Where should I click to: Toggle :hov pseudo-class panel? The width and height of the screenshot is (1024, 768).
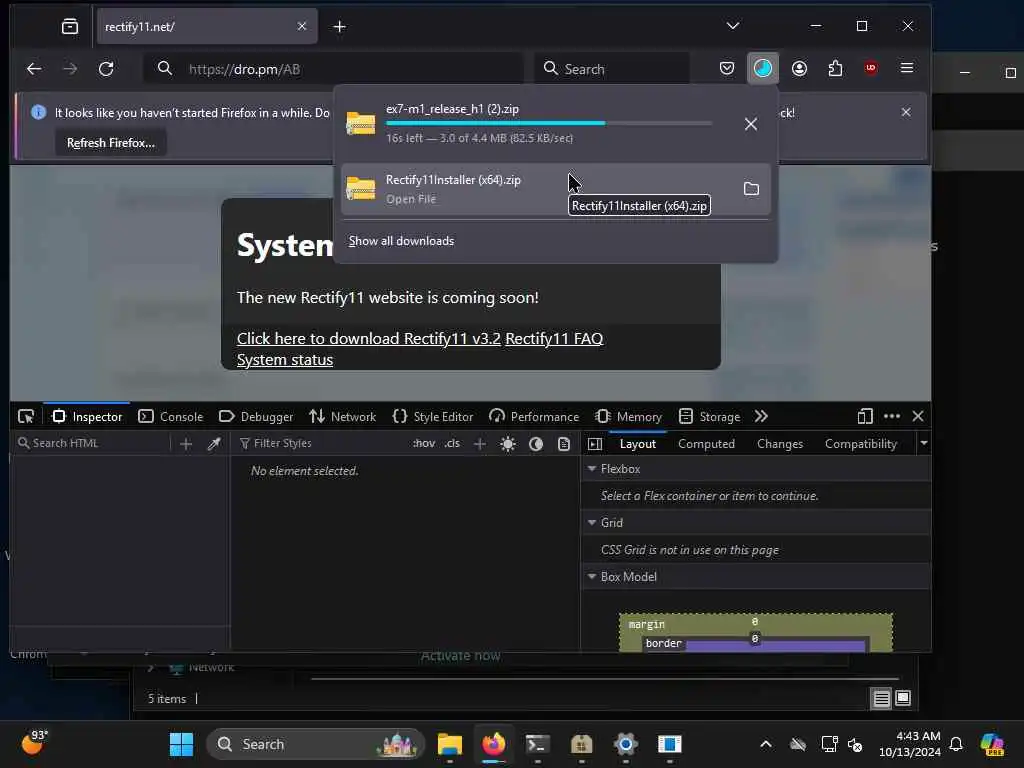424,443
